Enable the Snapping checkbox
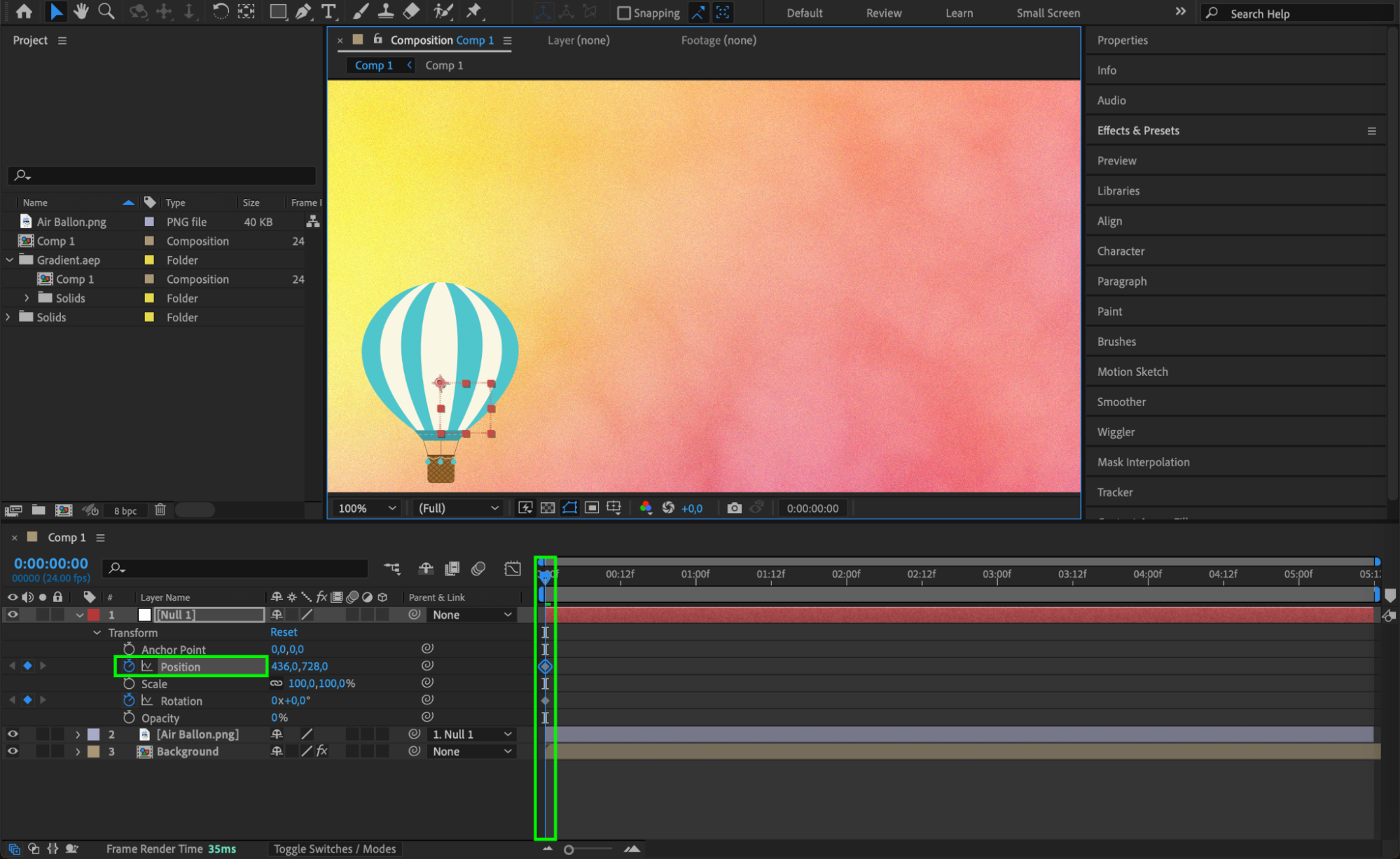This screenshot has width=1400, height=859. [624, 13]
